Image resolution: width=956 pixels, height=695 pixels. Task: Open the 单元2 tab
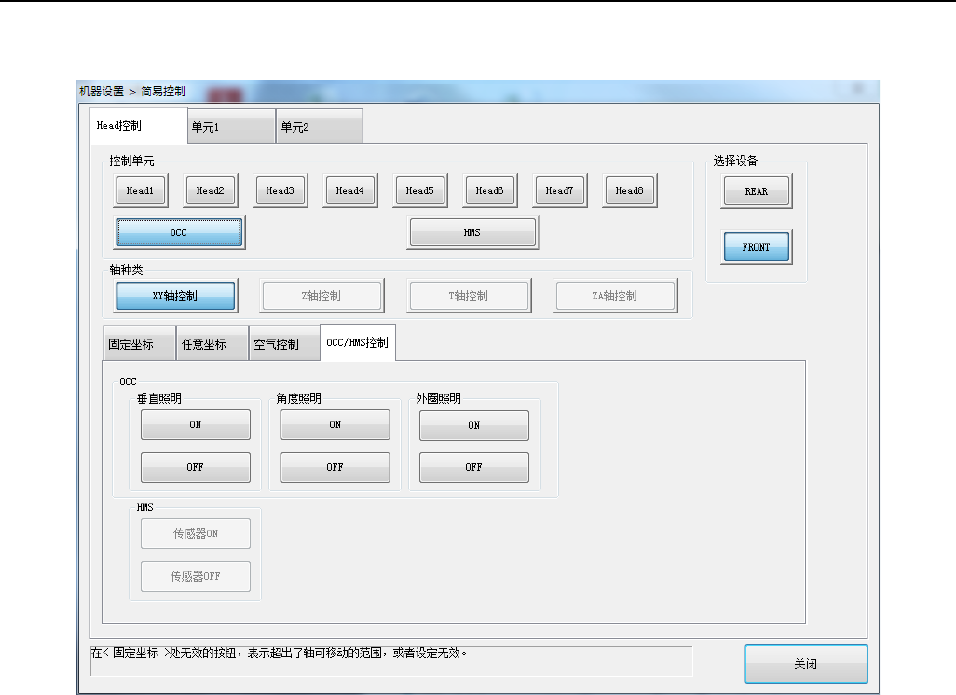click(319, 127)
